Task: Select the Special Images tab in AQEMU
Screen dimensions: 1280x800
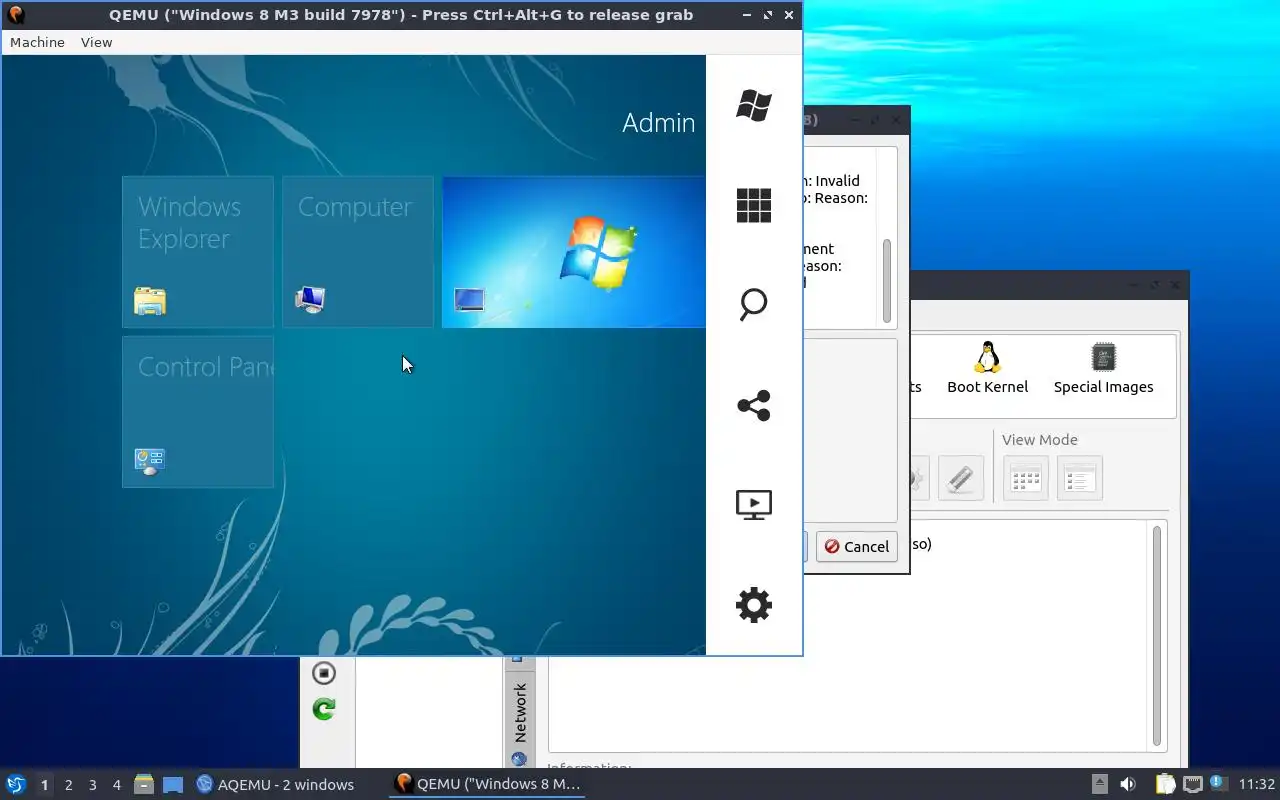Action: point(1103,368)
